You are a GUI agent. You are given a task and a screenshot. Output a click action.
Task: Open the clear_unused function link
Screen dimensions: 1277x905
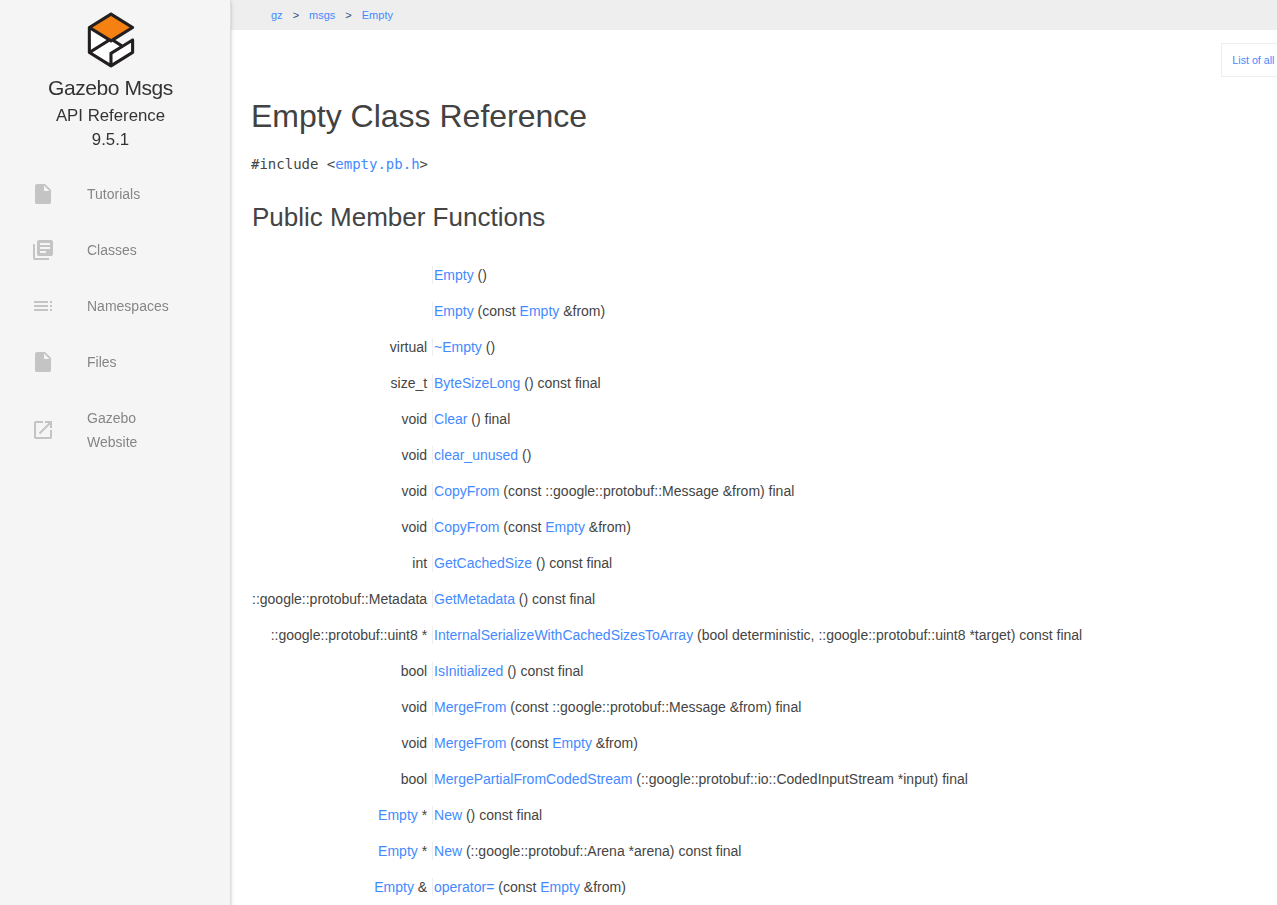[x=476, y=455]
